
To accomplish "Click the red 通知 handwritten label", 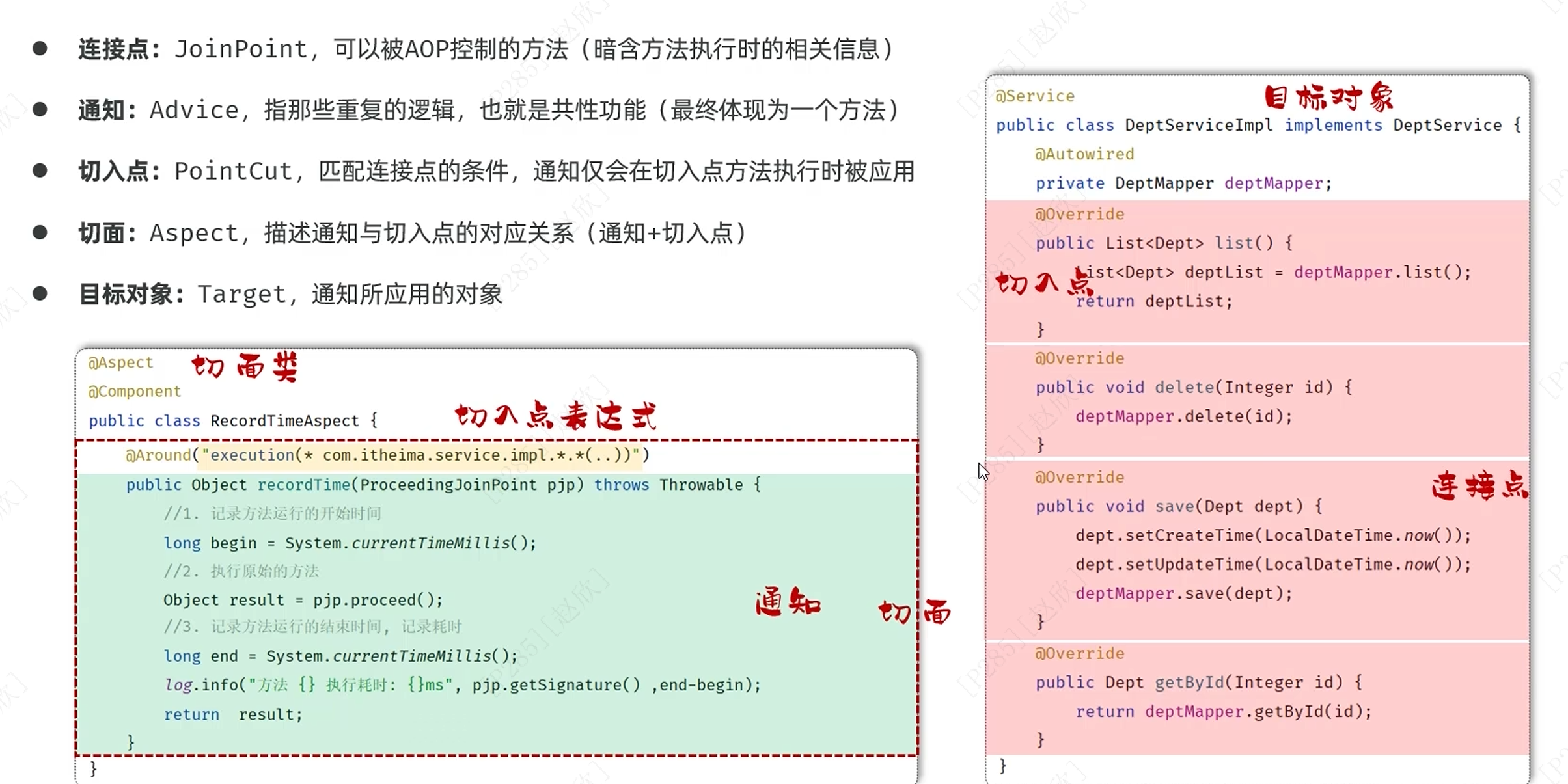I will 788,602.
